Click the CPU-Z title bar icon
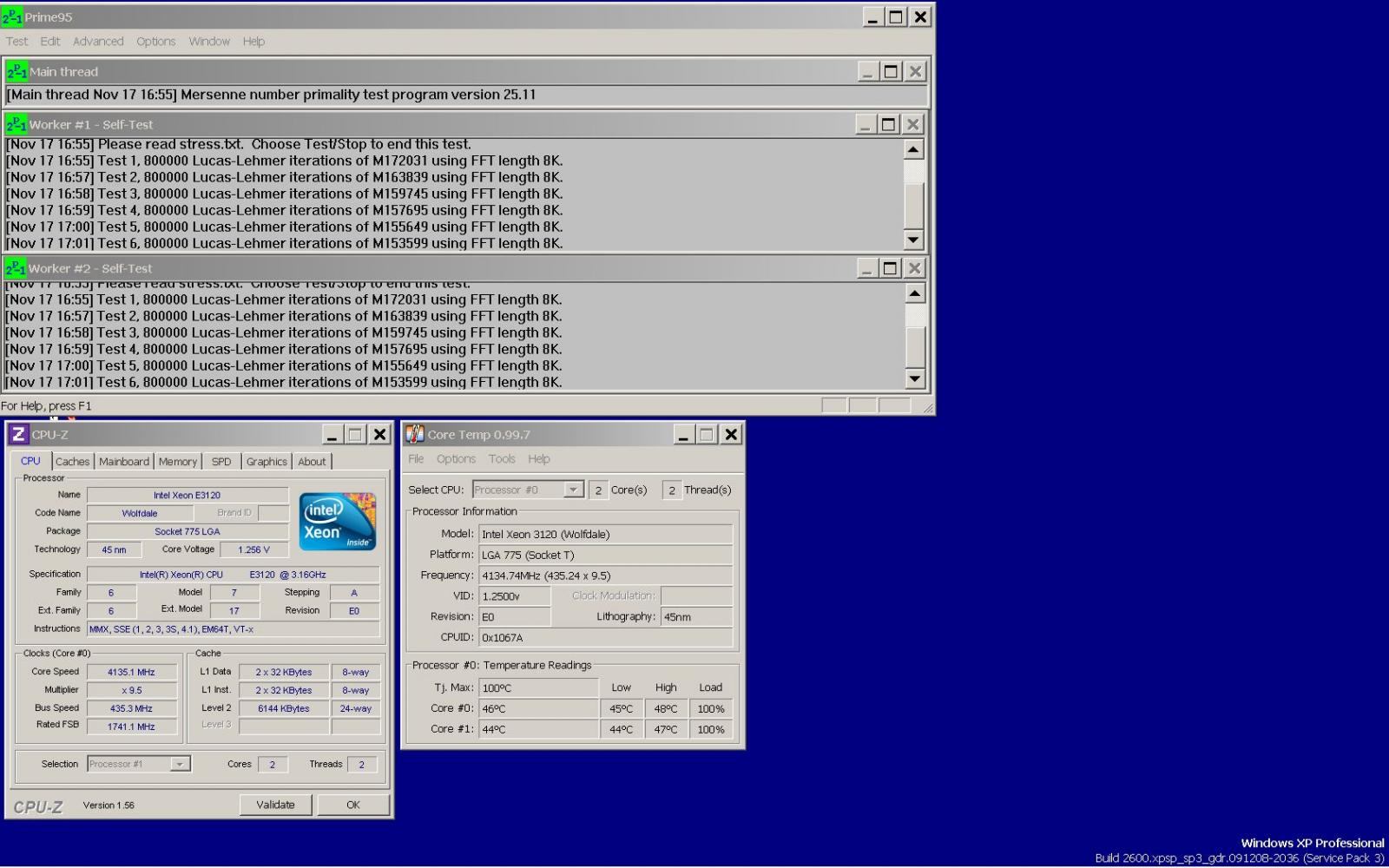This screenshot has width=1389, height=868. click(x=18, y=434)
